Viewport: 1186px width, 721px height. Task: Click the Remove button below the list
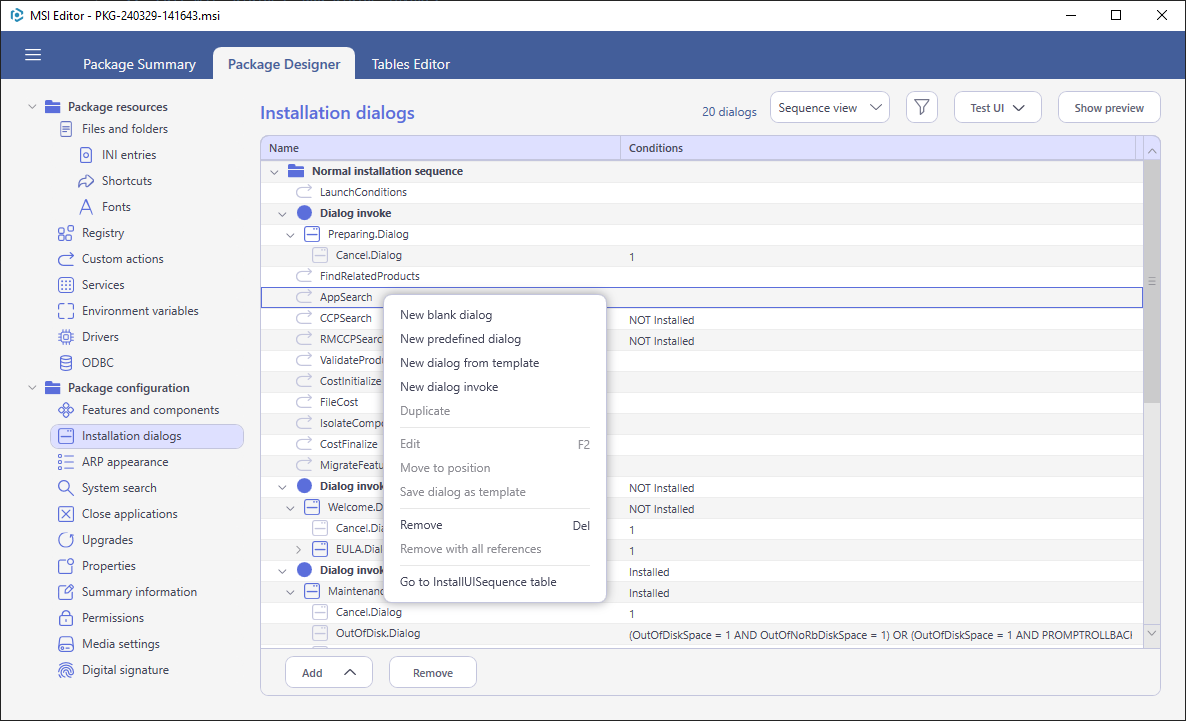(433, 673)
